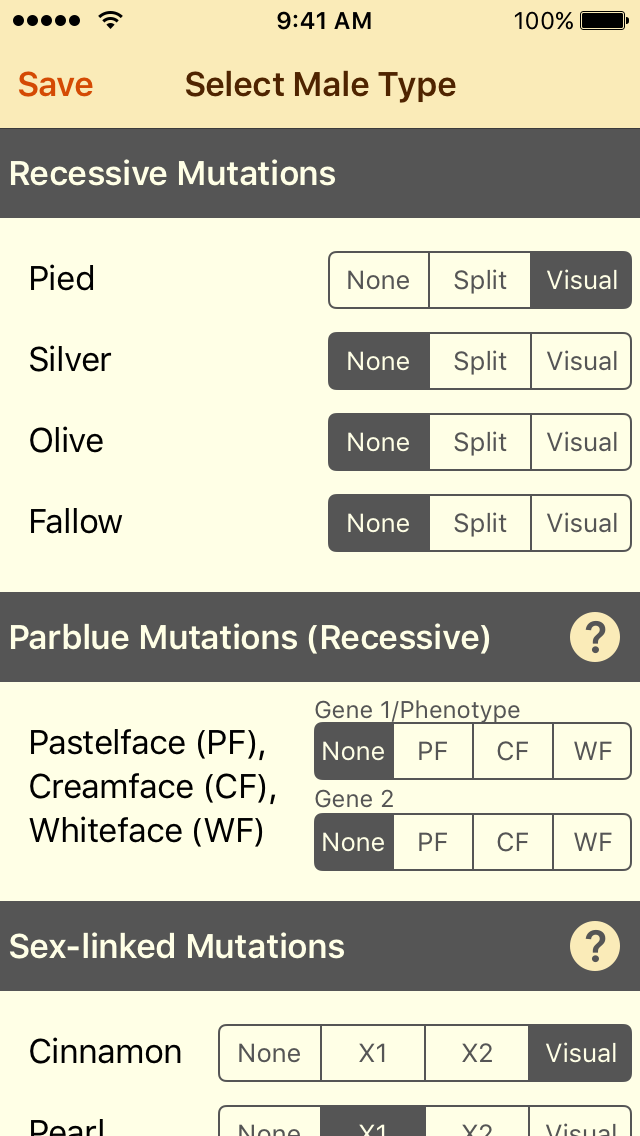Select X1 for the Cinnamon mutation
The height and width of the screenshot is (1136, 640).
(x=372, y=1053)
